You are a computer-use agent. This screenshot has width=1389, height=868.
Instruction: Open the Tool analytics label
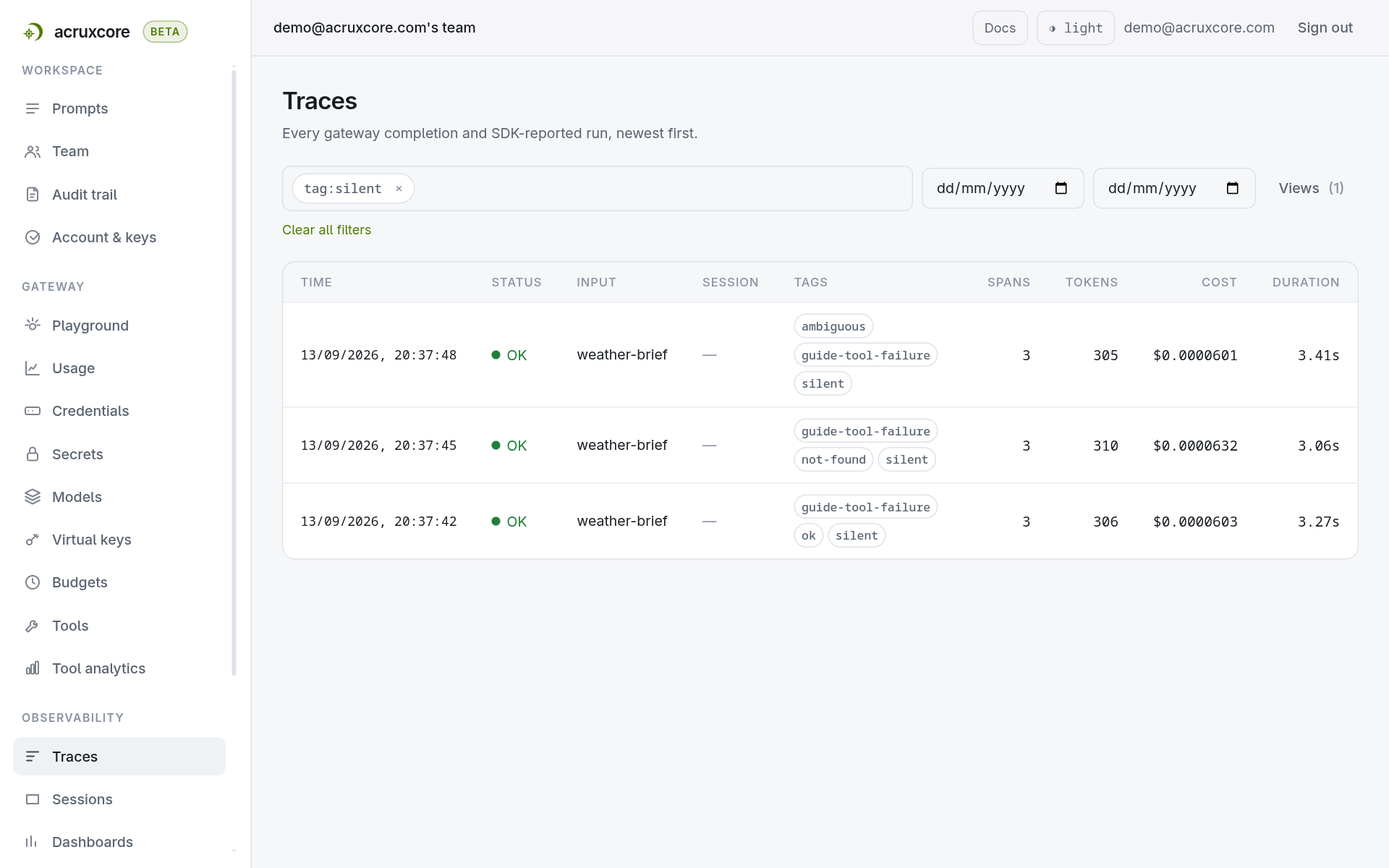point(98,668)
